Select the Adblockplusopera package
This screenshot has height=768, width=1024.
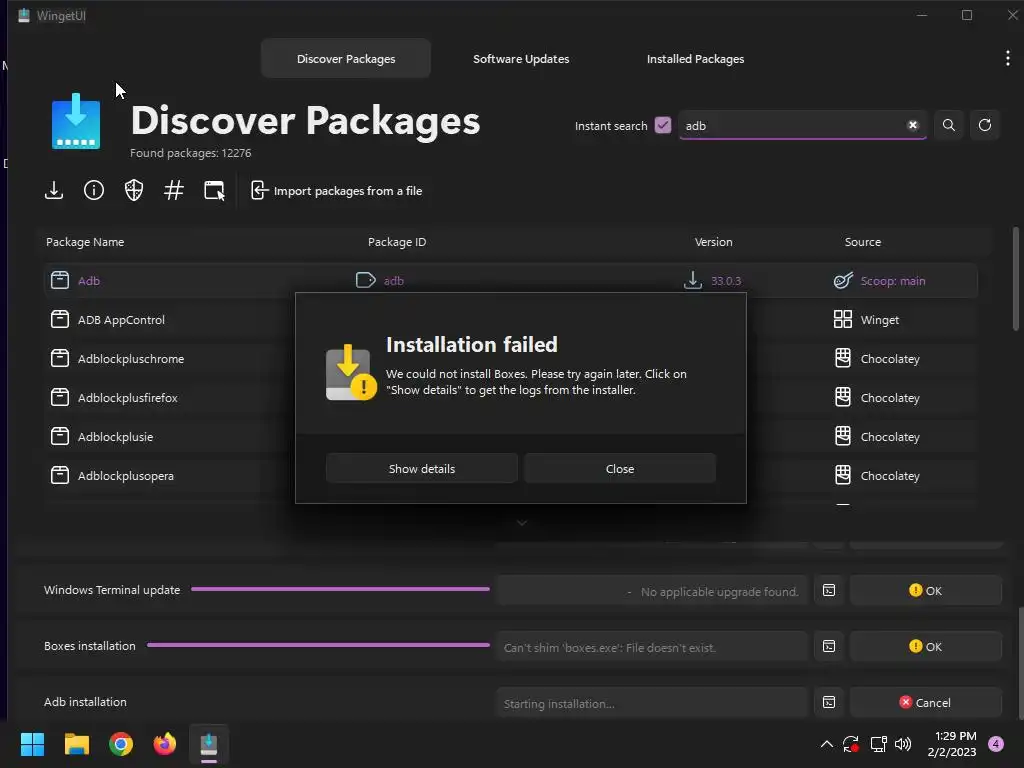point(126,476)
